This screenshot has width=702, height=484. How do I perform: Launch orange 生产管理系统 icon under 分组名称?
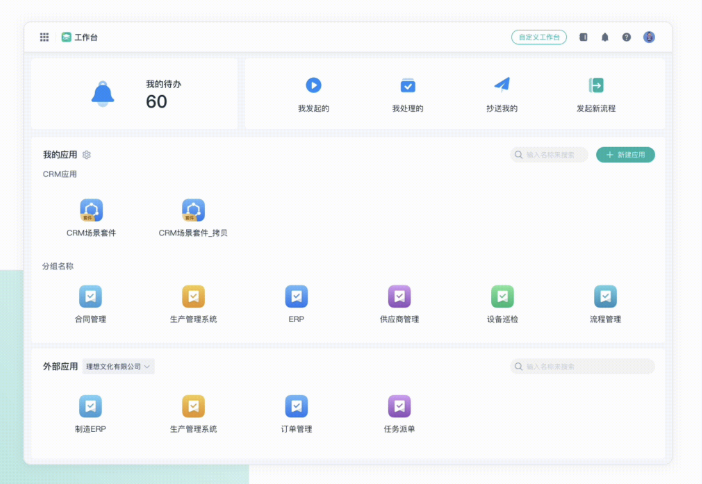click(193, 296)
